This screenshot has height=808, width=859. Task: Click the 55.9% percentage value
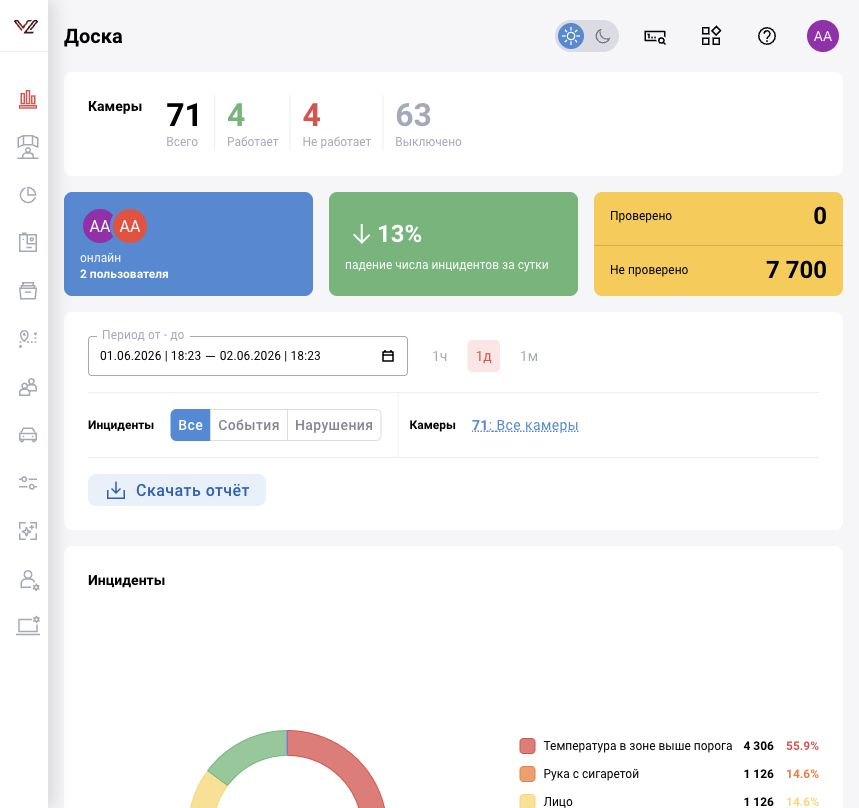tap(802, 746)
